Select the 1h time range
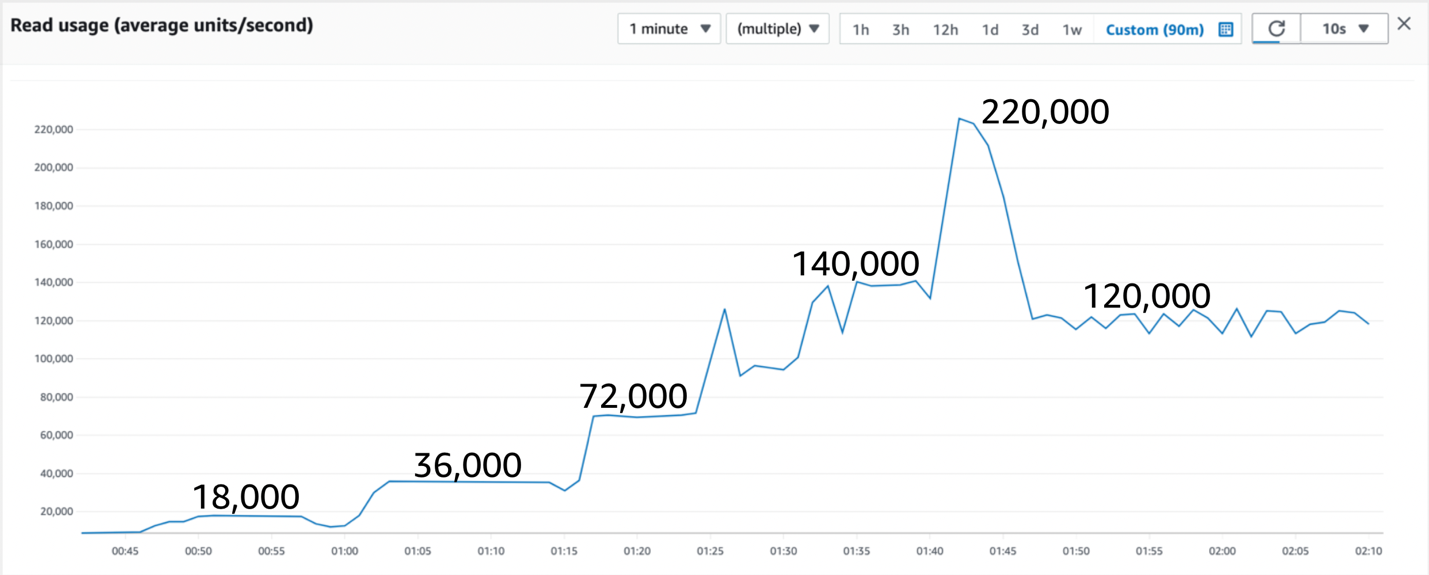Screen dimensions: 1429x575 (860, 30)
